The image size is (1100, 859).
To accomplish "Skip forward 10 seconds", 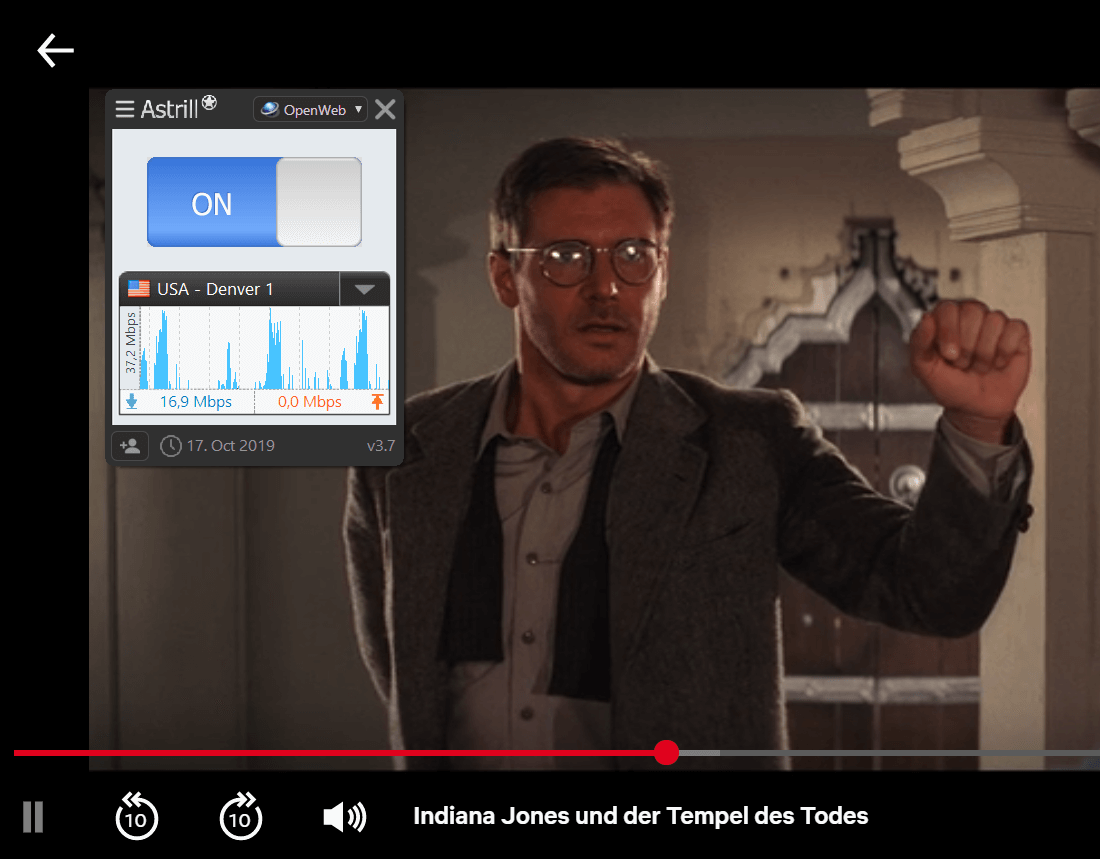I will 241,816.
